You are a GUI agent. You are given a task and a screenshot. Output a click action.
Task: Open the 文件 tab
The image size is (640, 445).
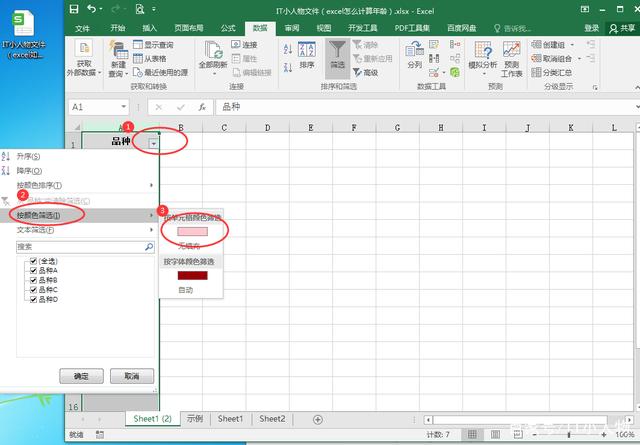click(82, 28)
